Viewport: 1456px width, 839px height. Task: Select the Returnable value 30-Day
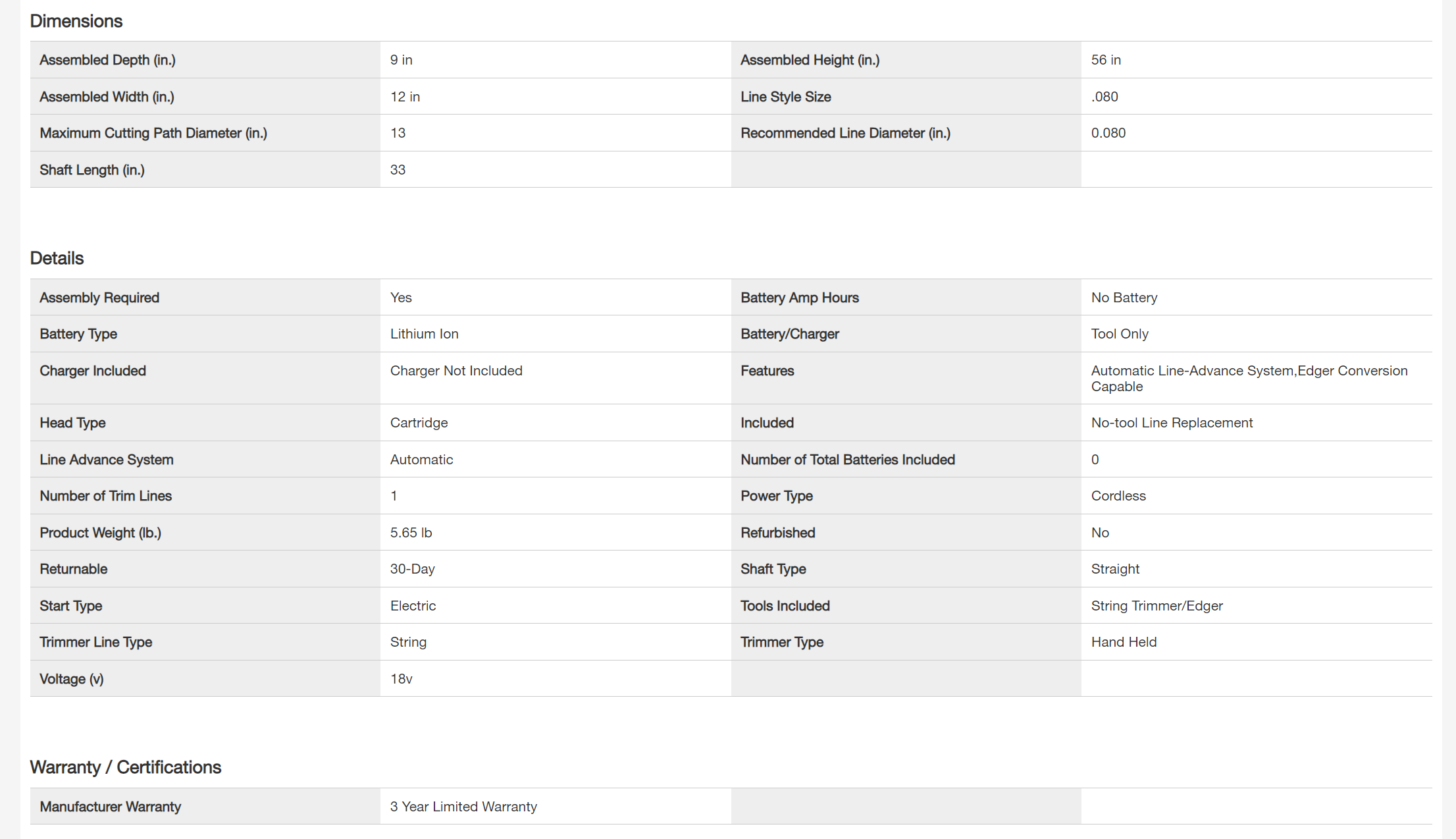412,569
